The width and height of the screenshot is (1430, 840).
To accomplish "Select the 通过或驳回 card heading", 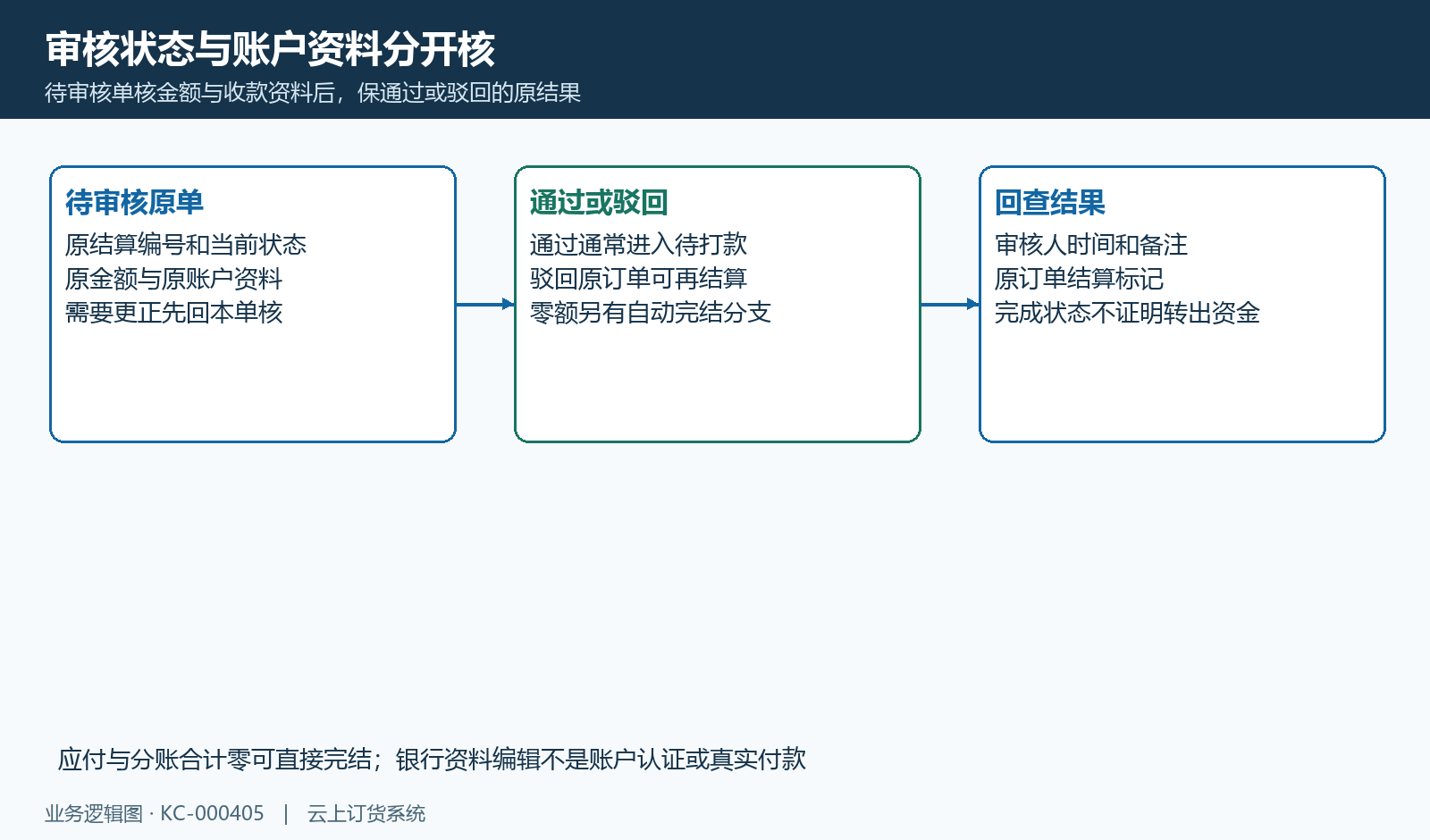I will 599,203.
